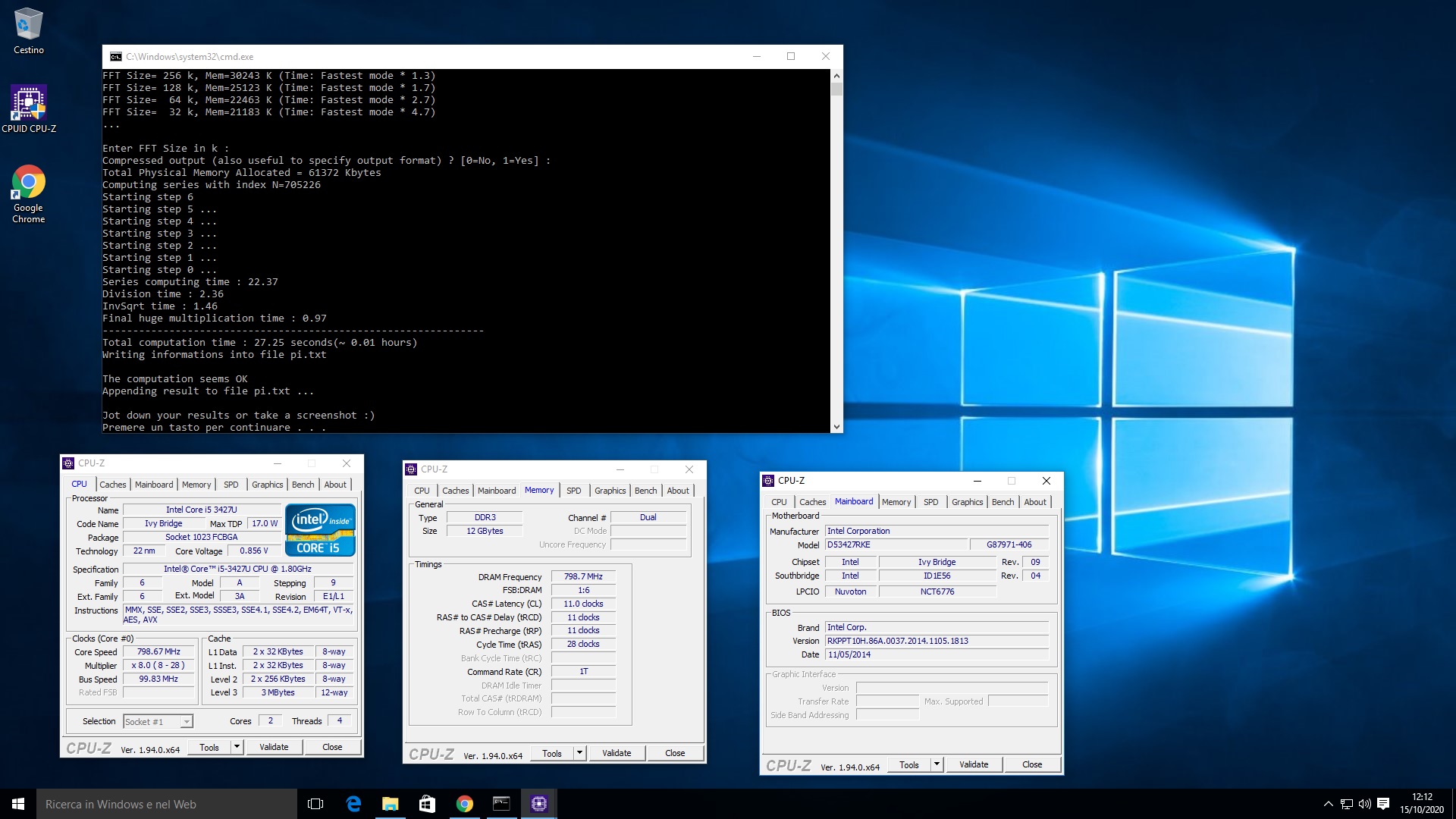Viewport: 1456px width, 819px height.
Task: Select Caches tab in middle CPU-Z window
Action: tap(456, 491)
